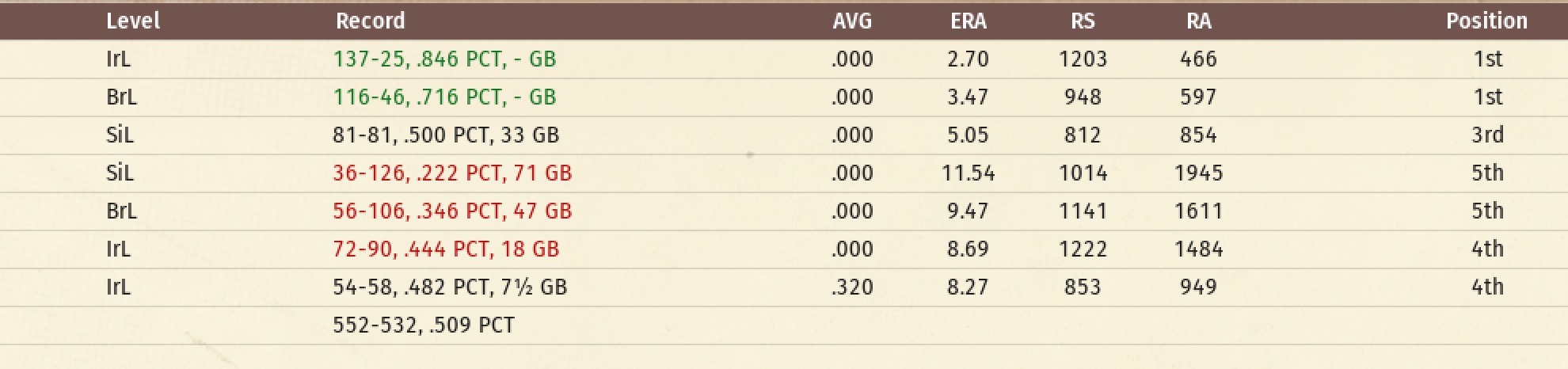Click the RS column header
Image resolution: width=1568 pixels, height=369 pixels.
point(1083,21)
